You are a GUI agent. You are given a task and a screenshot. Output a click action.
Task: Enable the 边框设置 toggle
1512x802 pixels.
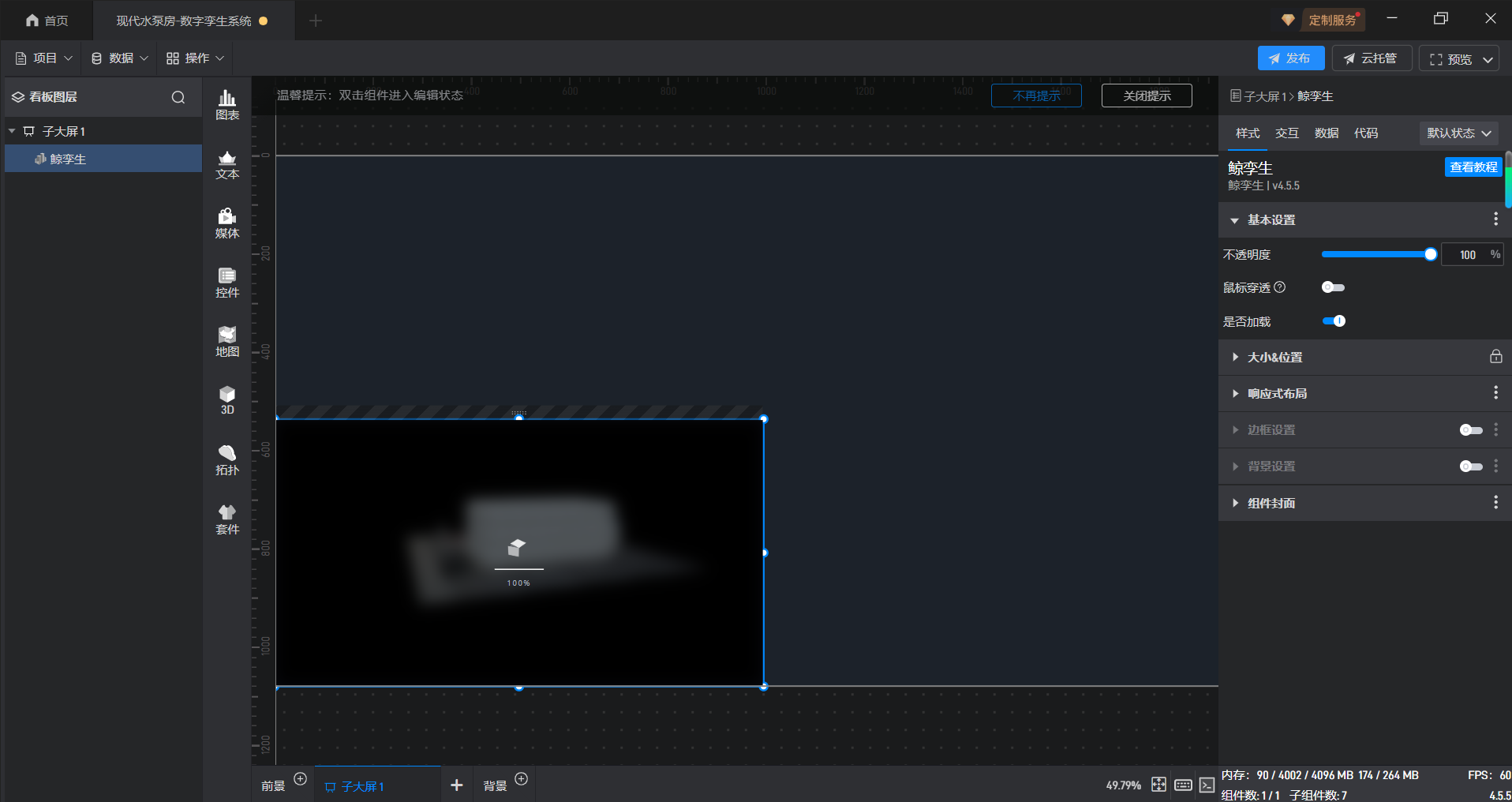tap(1471, 430)
